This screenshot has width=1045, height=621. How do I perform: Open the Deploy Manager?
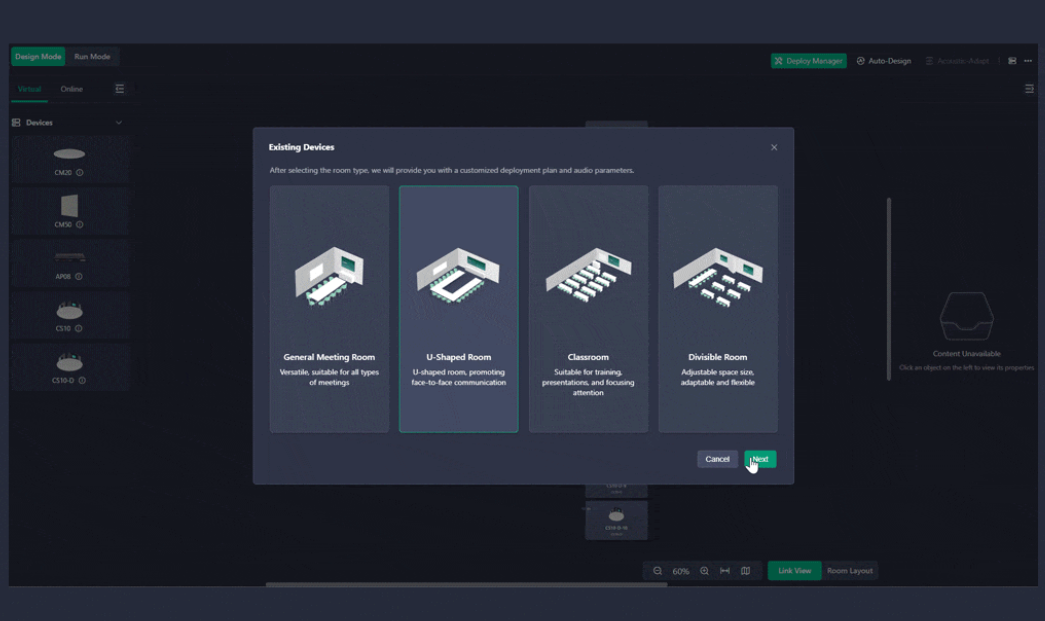point(808,61)
